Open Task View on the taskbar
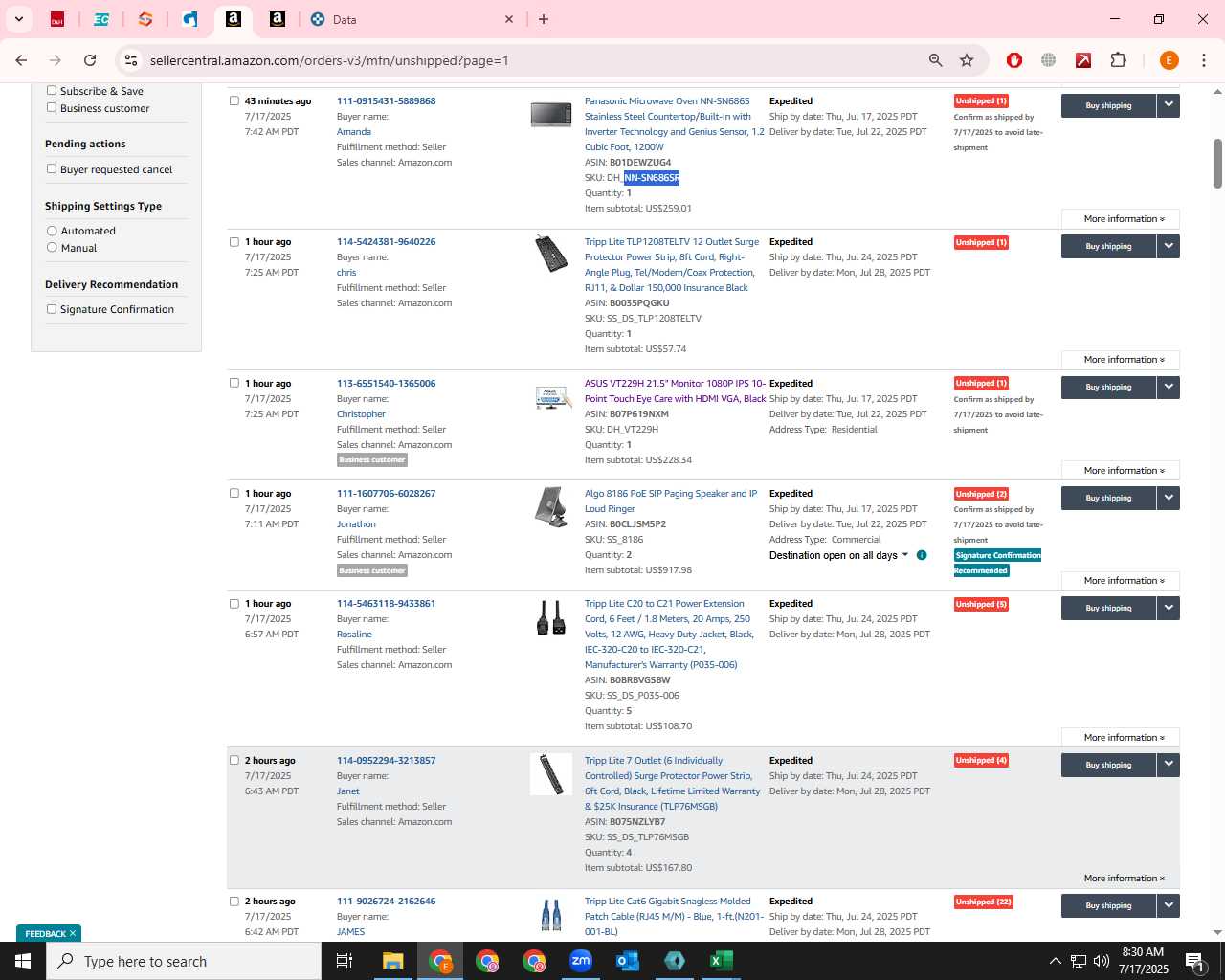The height and width of the screenshot is (980, 1225). [x=345, y=961]
